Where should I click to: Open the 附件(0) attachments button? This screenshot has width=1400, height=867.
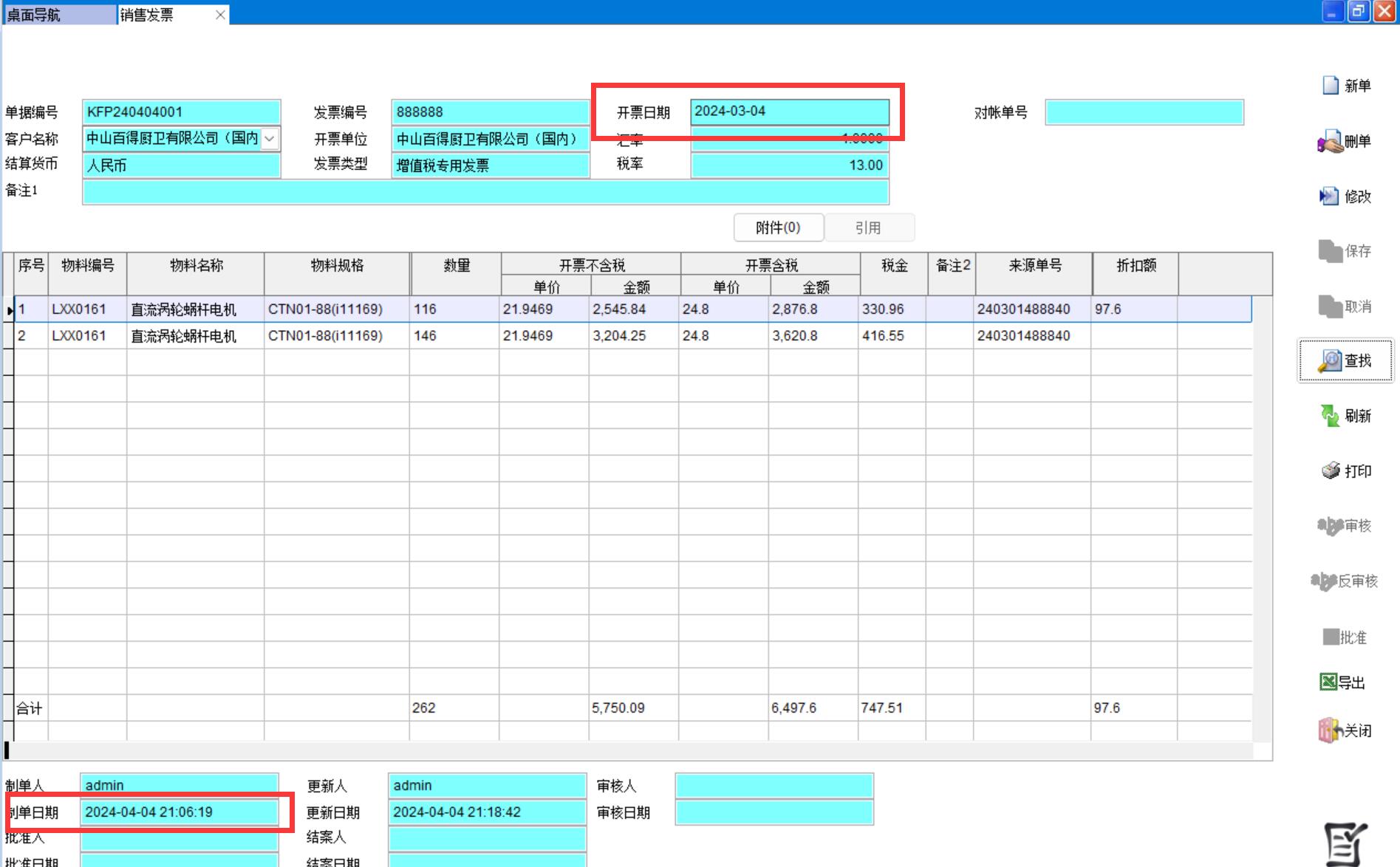pos(778,227)
